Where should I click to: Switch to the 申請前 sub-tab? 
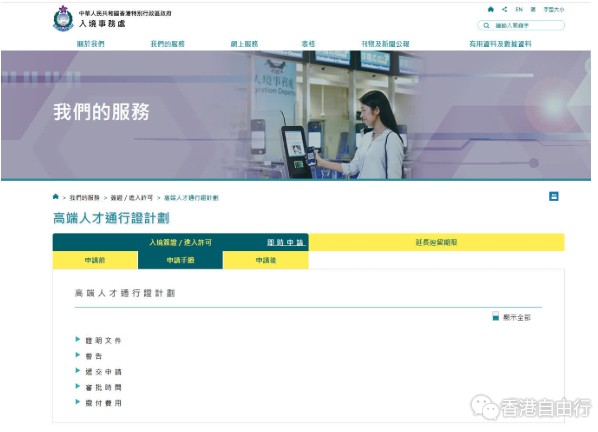pyautogui.click(x=95, y=260)
